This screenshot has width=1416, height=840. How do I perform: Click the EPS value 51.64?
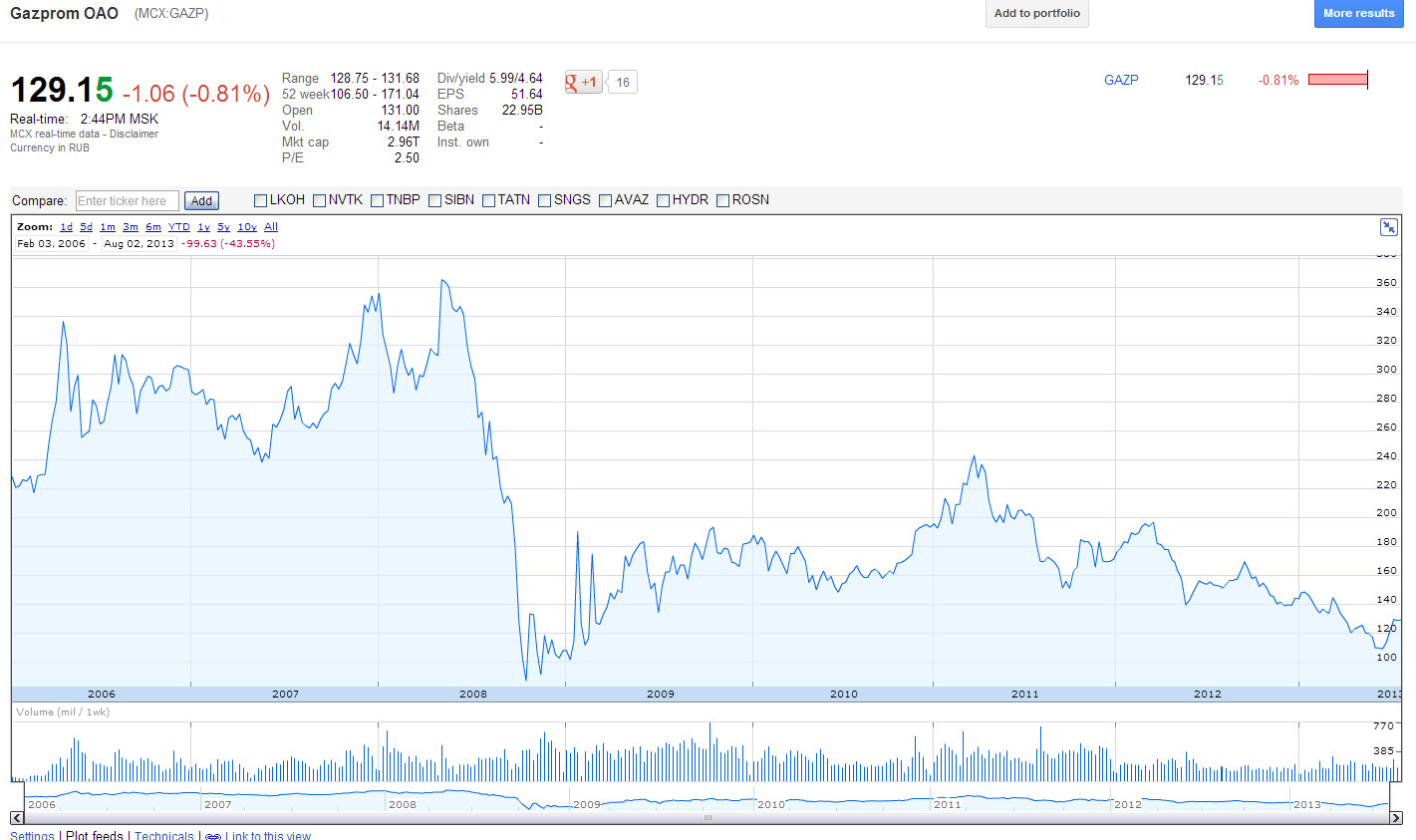point(527,95)
